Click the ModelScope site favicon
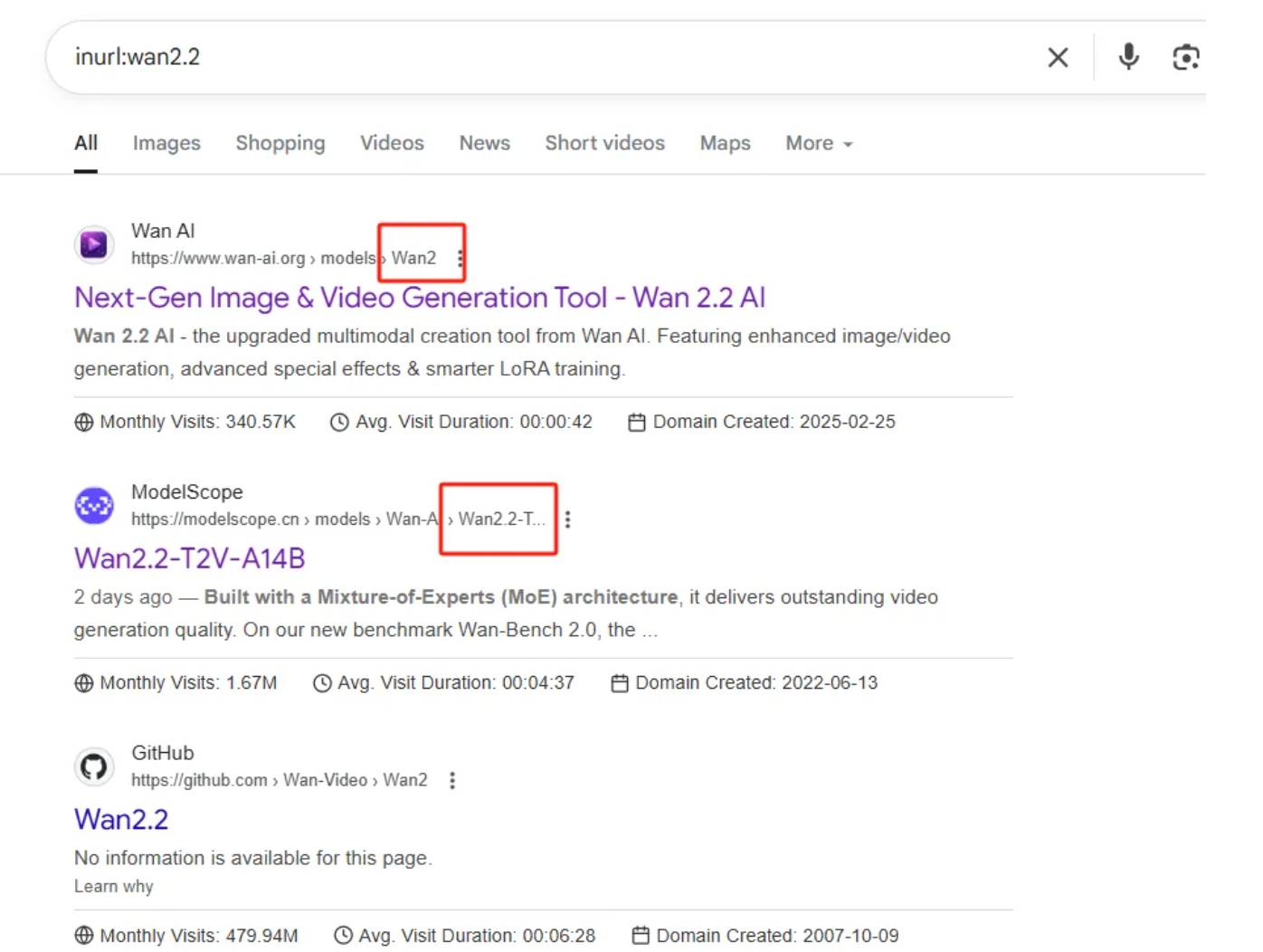Image resolution: width=1263 pixels, height=952 pixels. pos(94,506)
